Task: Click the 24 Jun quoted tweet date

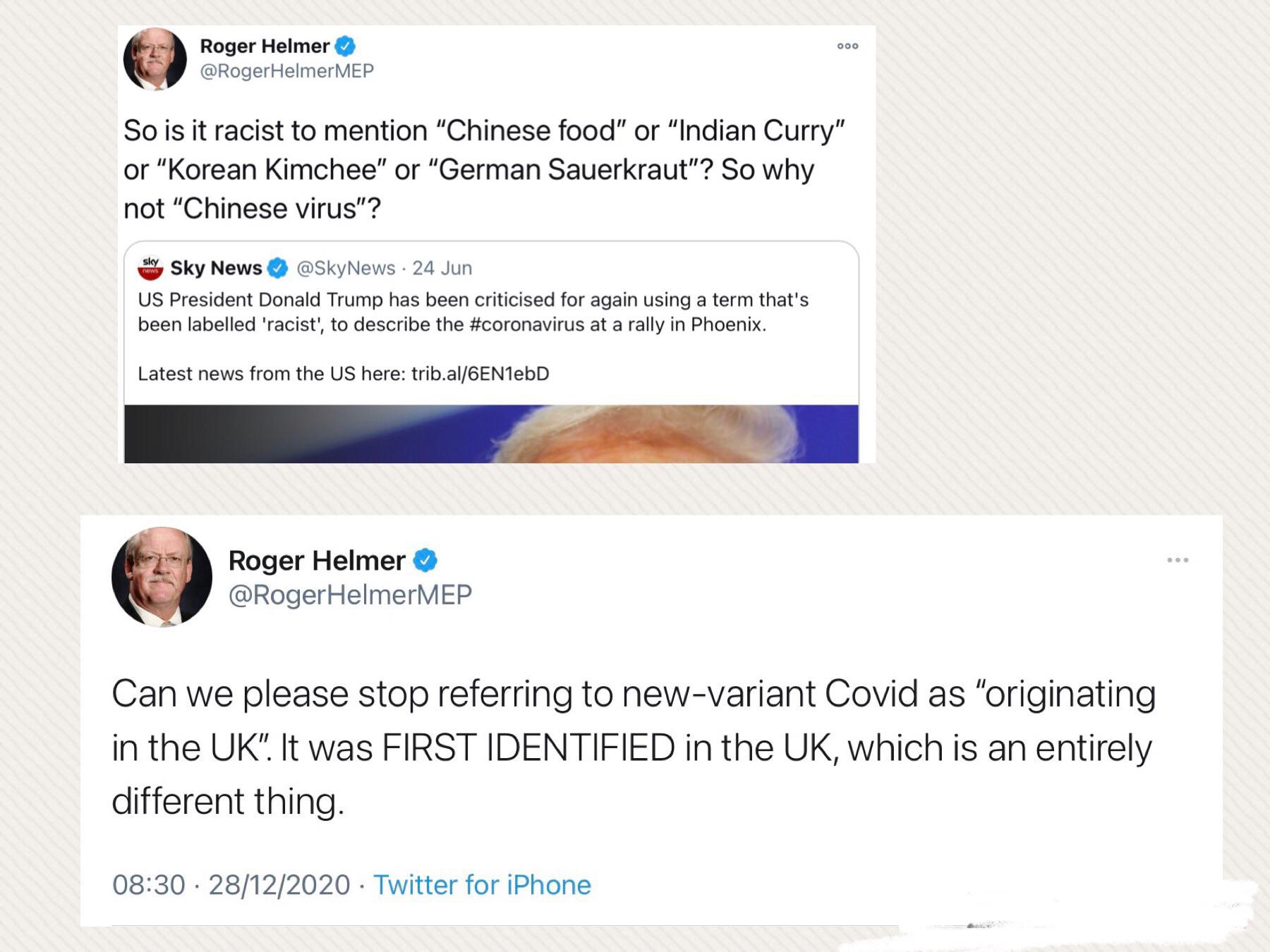Action: 442,268
